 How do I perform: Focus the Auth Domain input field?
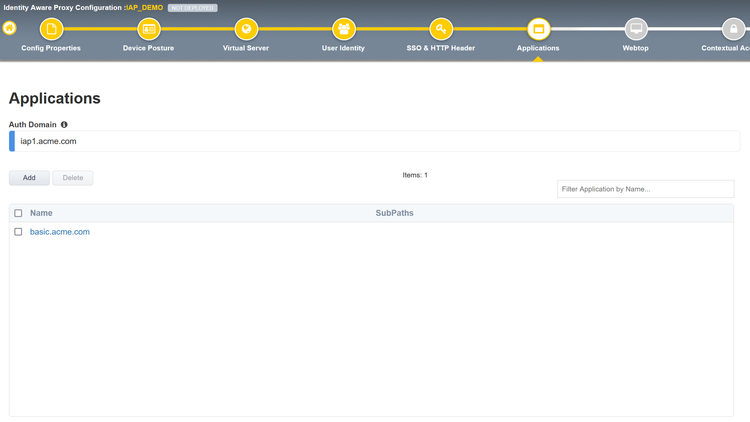pyautogui.click(x=375, y=141)
